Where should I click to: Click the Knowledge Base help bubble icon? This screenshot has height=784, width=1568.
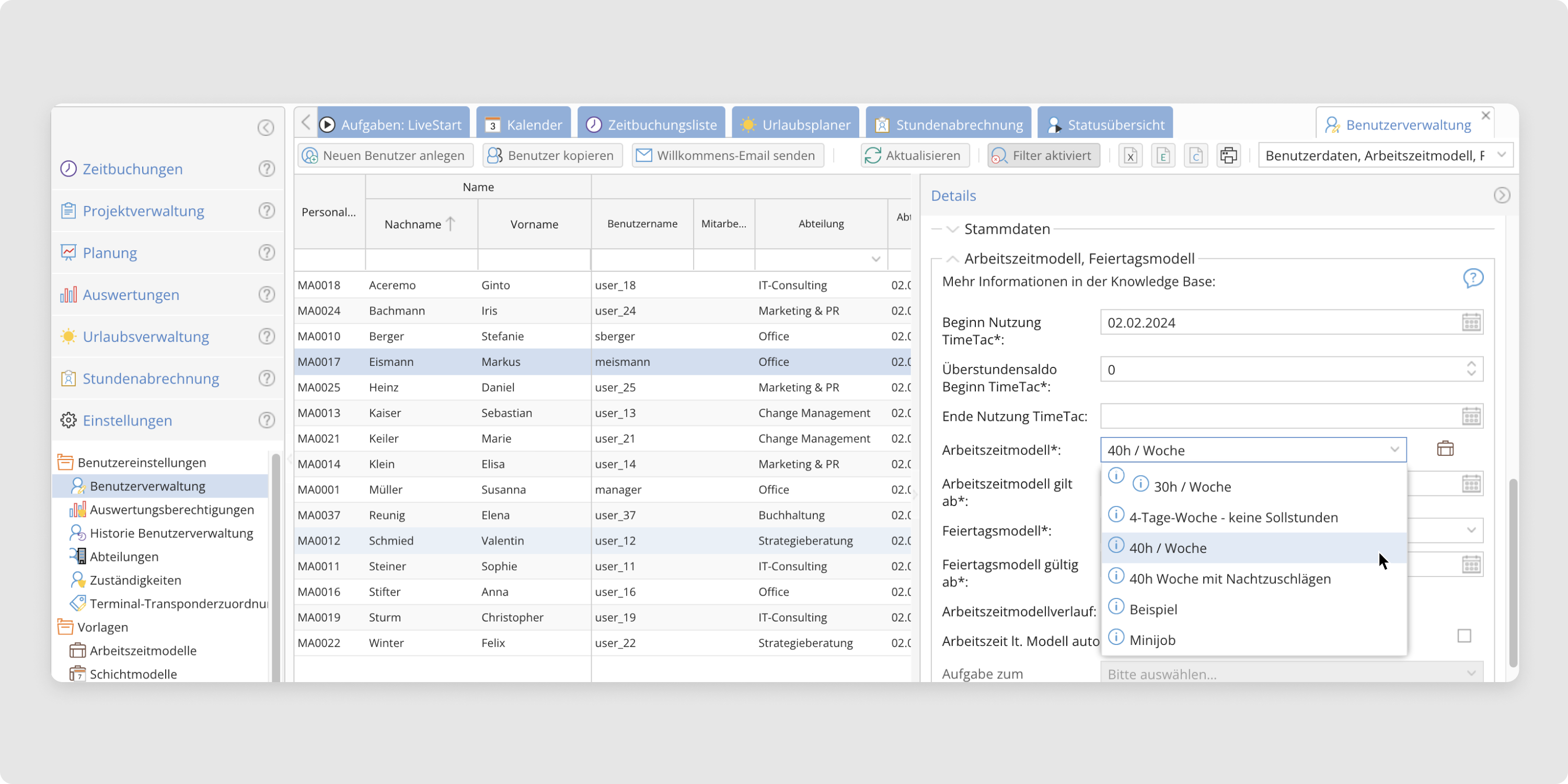click(1472, 279)
